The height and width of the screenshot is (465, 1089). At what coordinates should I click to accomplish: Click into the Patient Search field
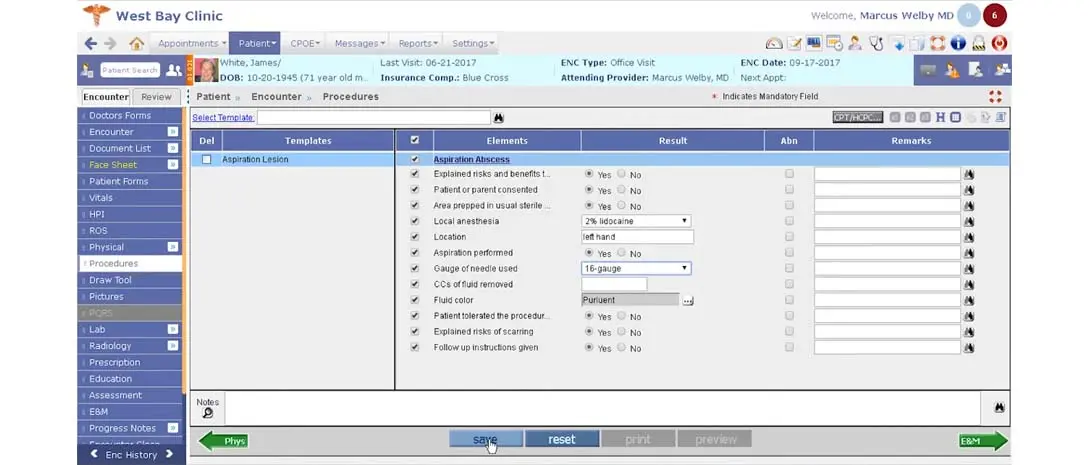tap(131, 70)
